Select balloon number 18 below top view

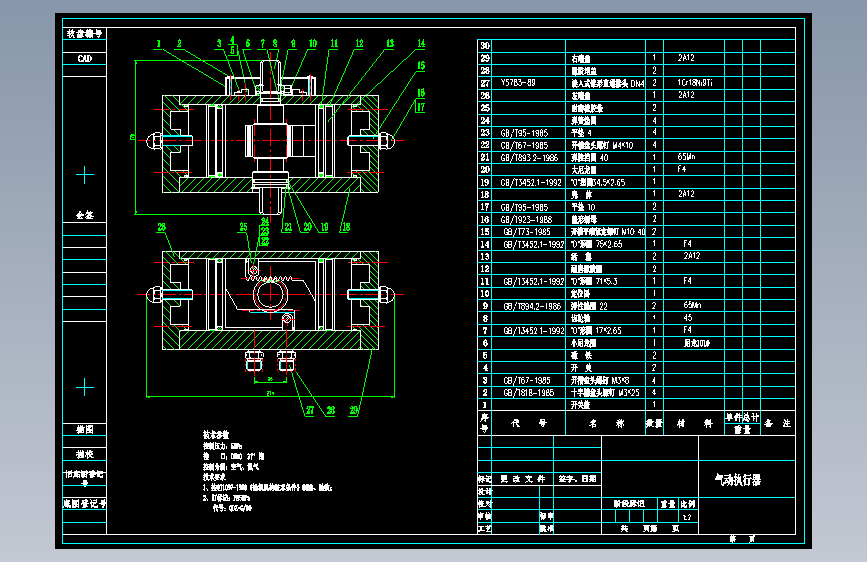(346, 227)
